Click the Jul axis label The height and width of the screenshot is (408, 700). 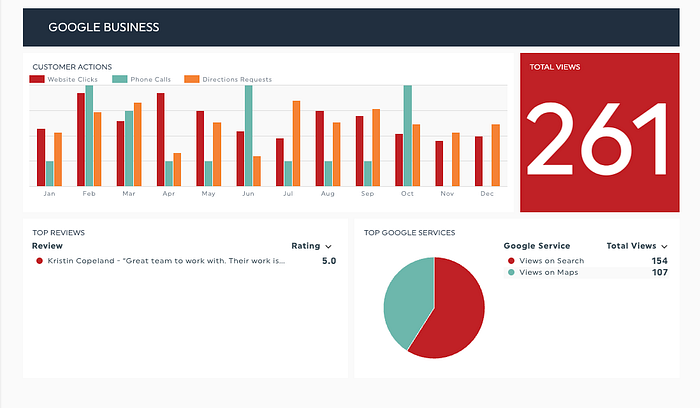(288, 193)
